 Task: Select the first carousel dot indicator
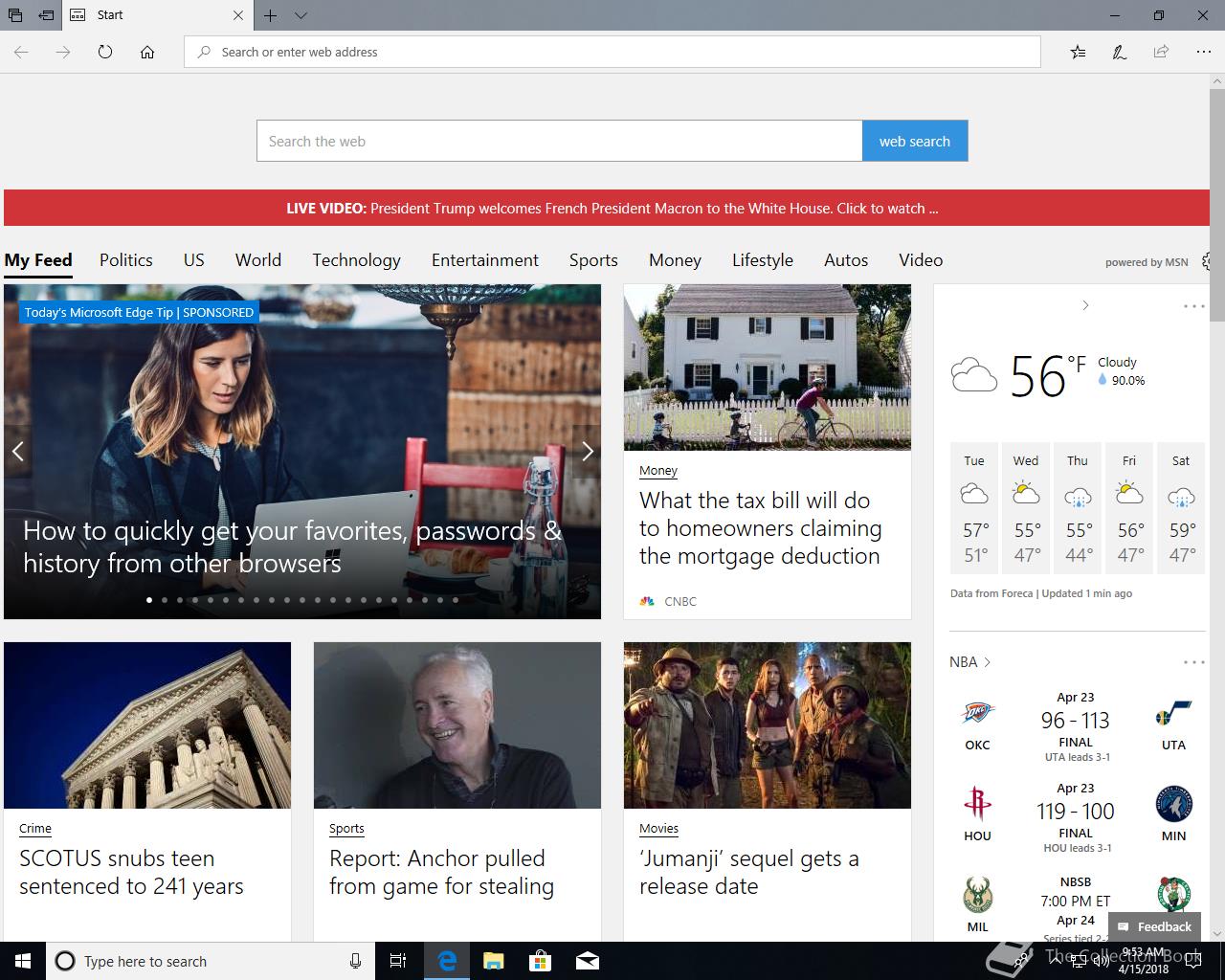pos(149,600)
